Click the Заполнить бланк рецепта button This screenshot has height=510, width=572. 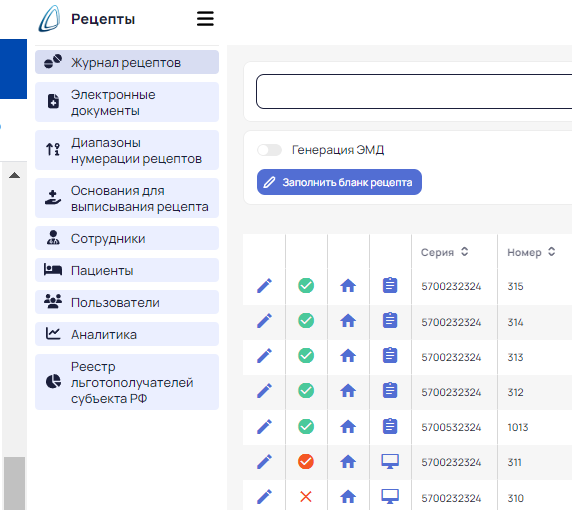click(339, 182)
